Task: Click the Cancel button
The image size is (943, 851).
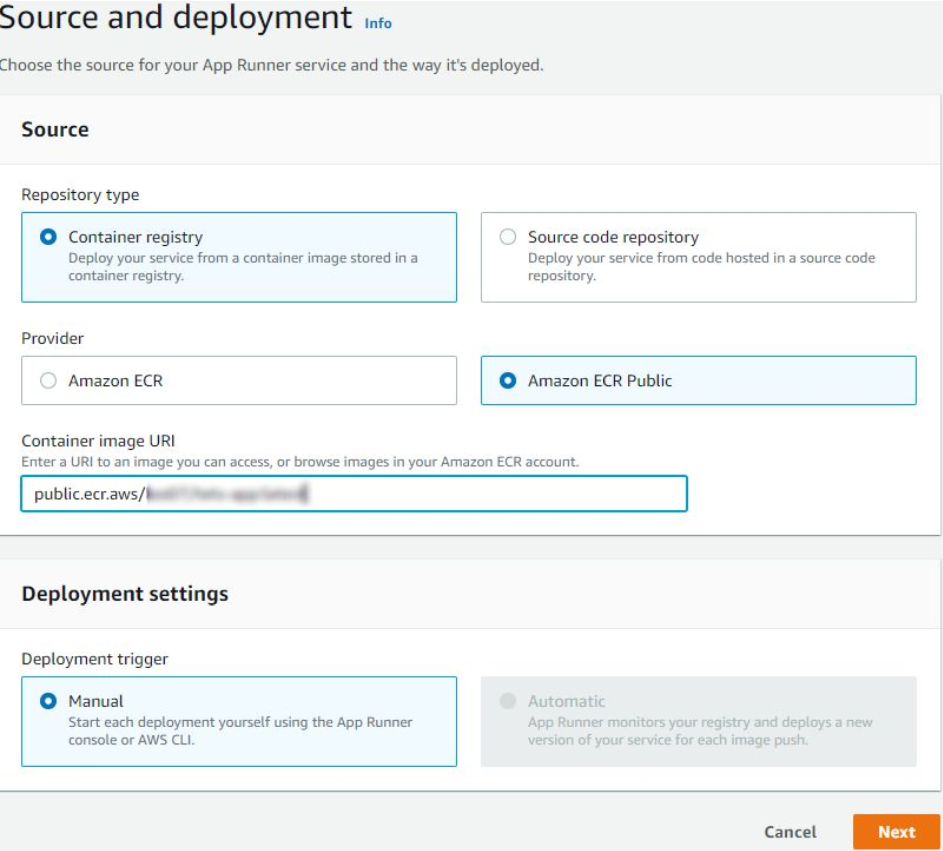Action: [790, 832]
